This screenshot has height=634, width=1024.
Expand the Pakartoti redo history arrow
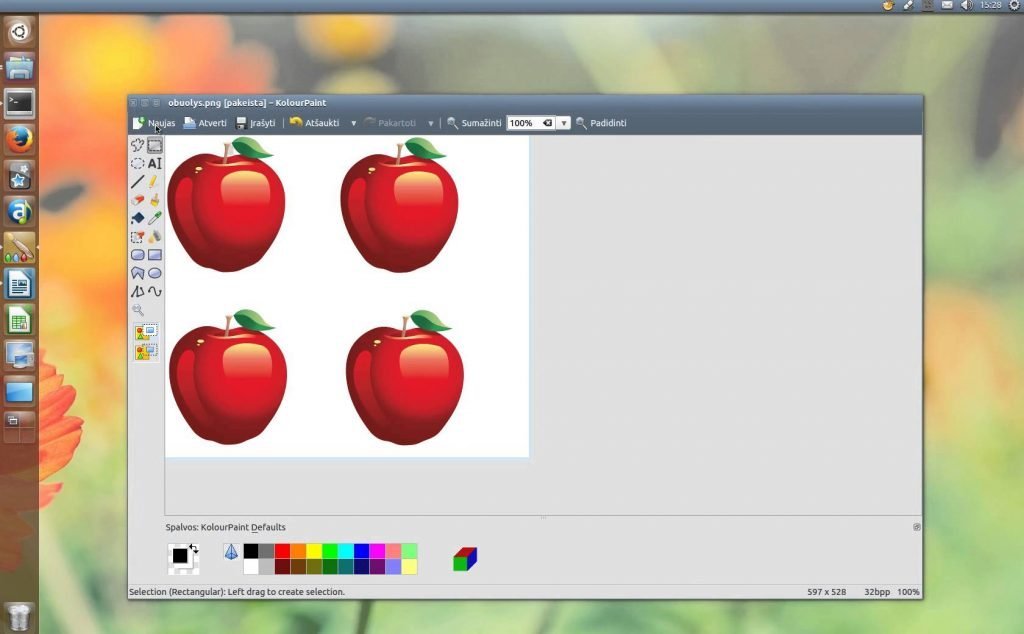tap(430, 123)
